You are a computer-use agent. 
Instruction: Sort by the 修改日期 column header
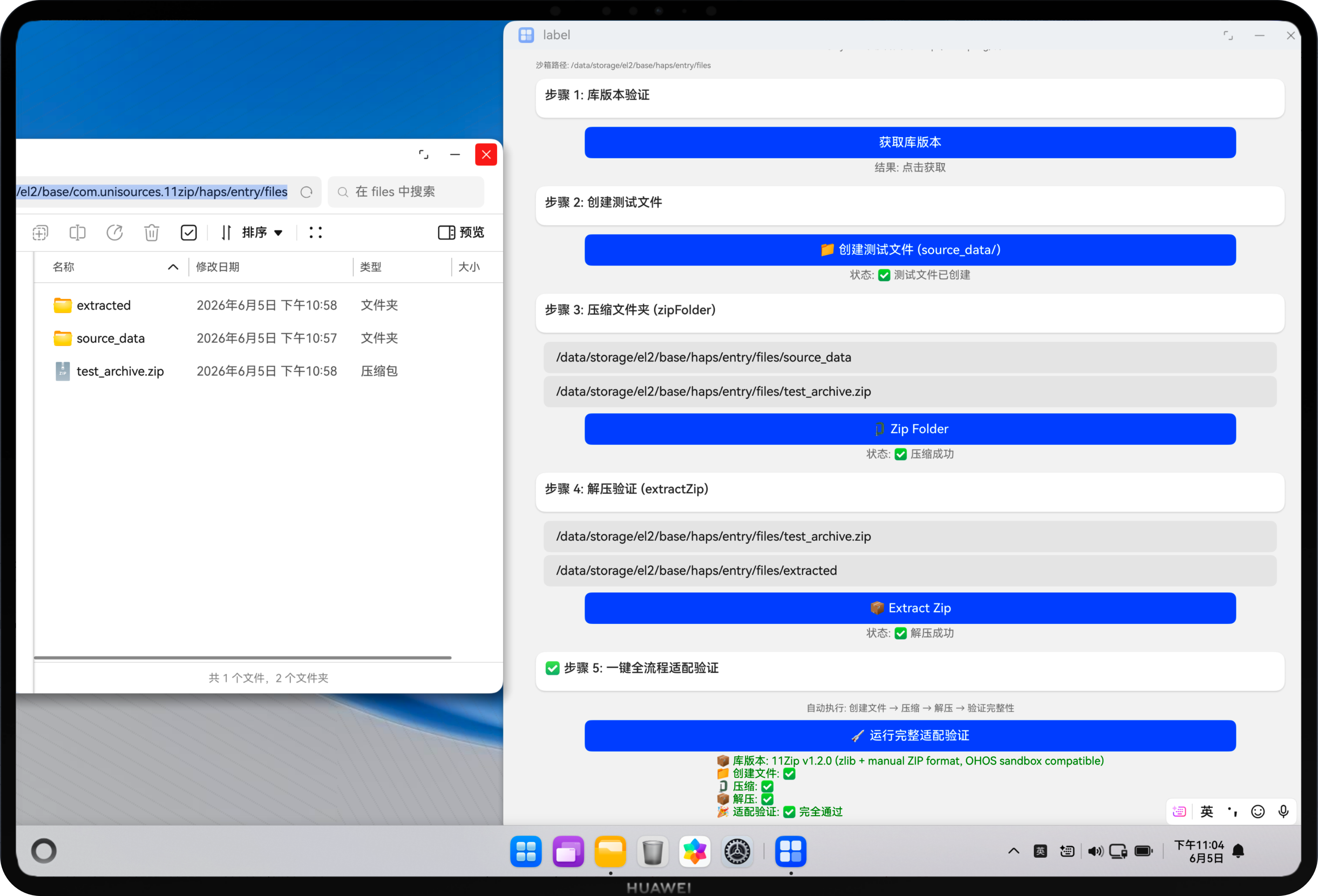pos(218,266)
